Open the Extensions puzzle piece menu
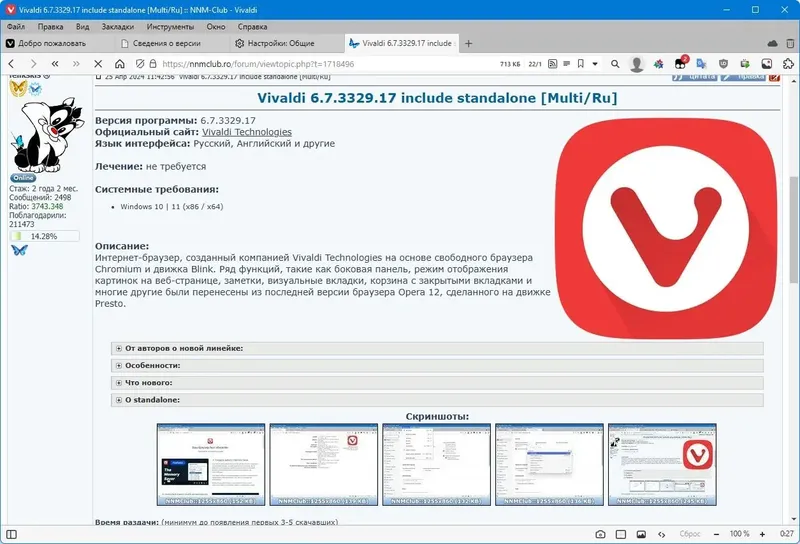This screenshot has height=544, width=800. click(788, 64)
